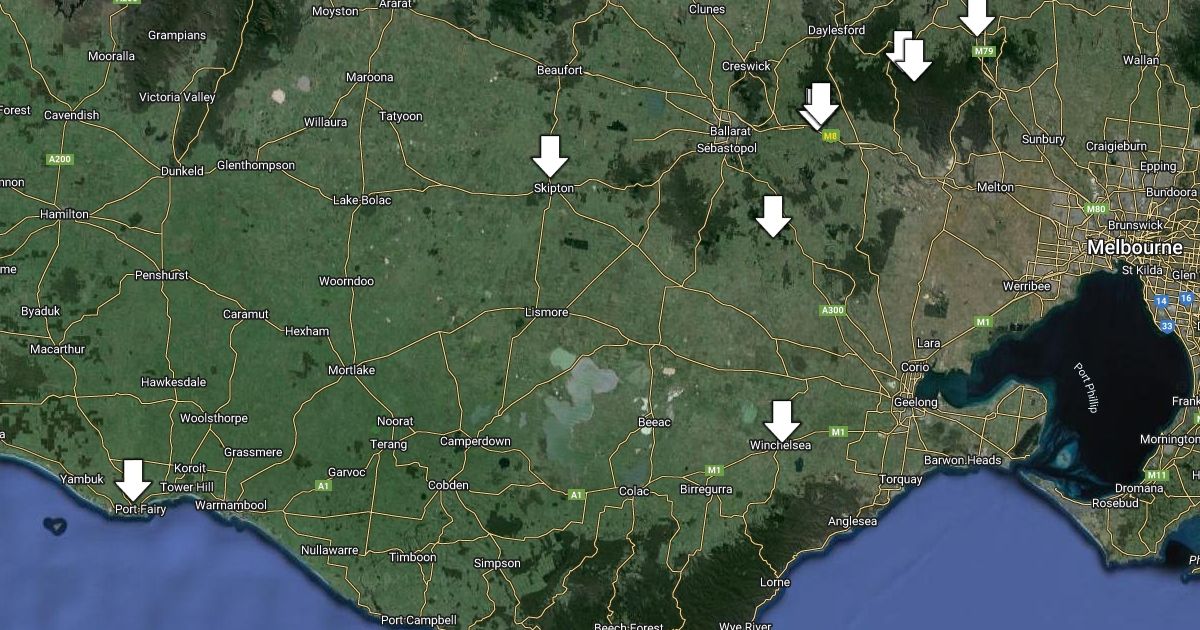Click the Camperdown label
Image resolution: width=1200 pixels, height=630 pixels.
pyautogui.click(x=475, y=442)
